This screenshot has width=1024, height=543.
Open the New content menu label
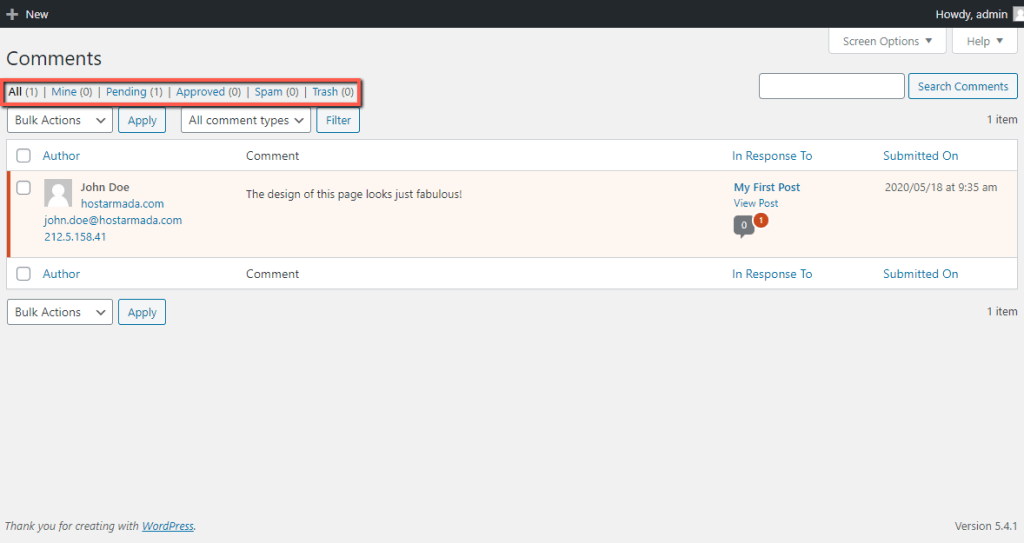(37, 14)
